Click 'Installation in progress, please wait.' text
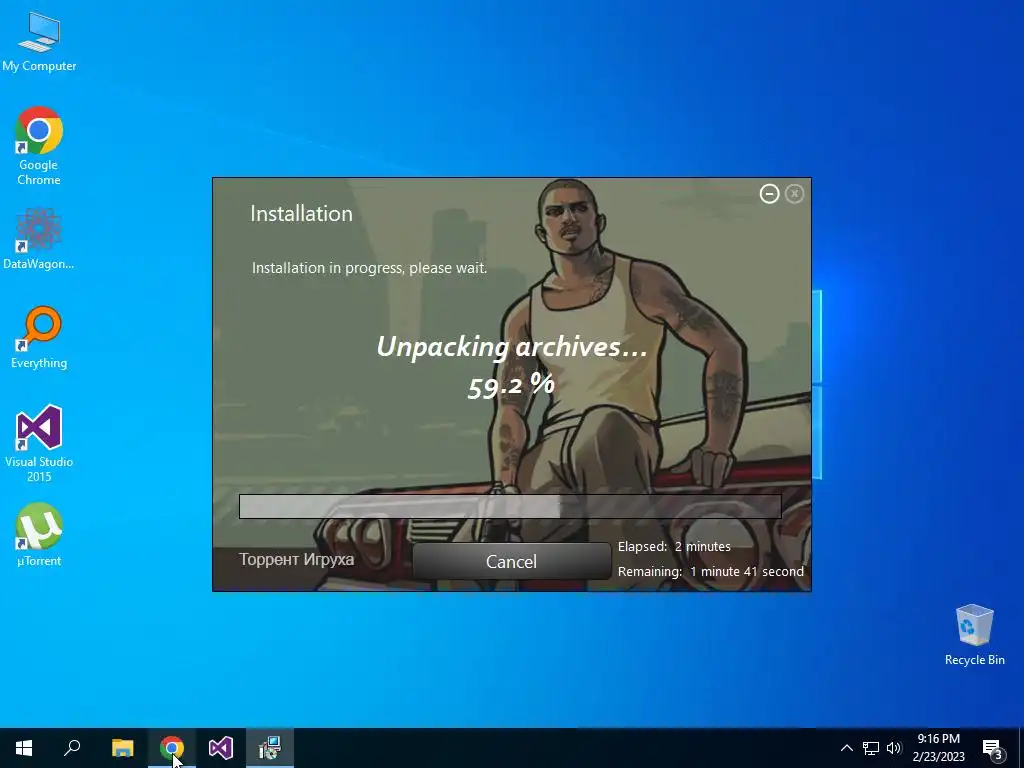Image resolution: width=1024 pixels, height=768 pixels. coord(369,268)
